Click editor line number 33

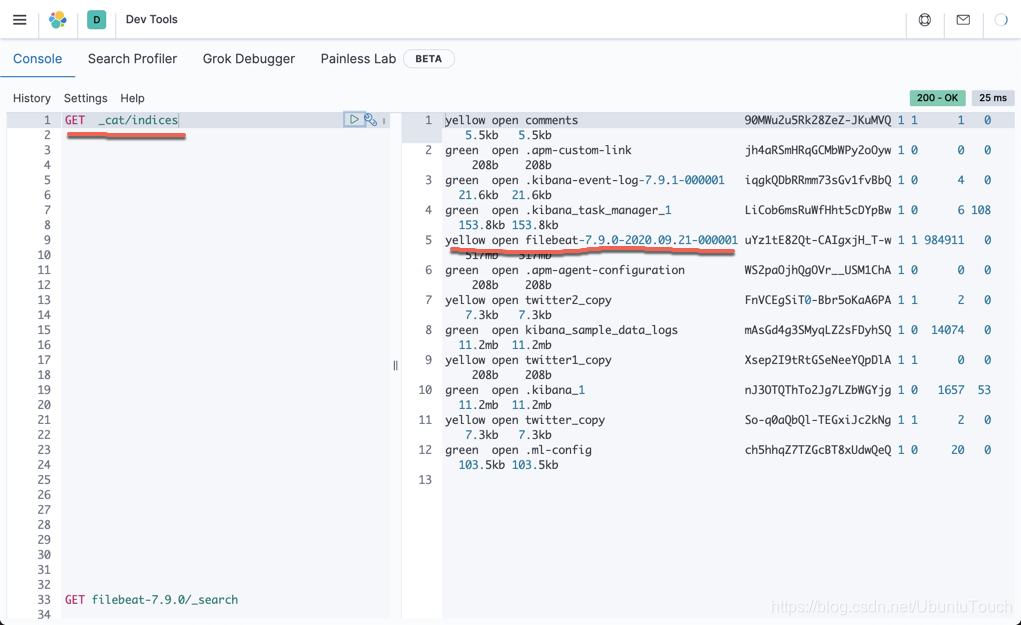(44, 600)
